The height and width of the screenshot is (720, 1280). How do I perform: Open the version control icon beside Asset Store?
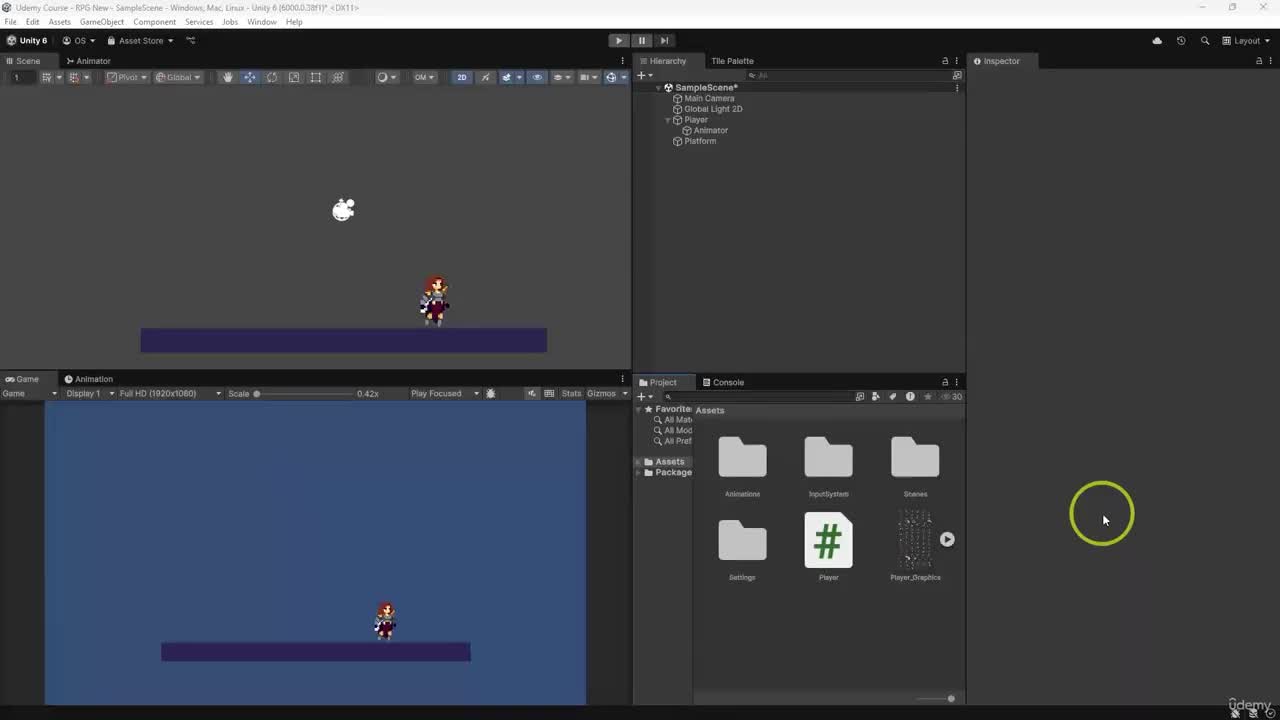190,41
